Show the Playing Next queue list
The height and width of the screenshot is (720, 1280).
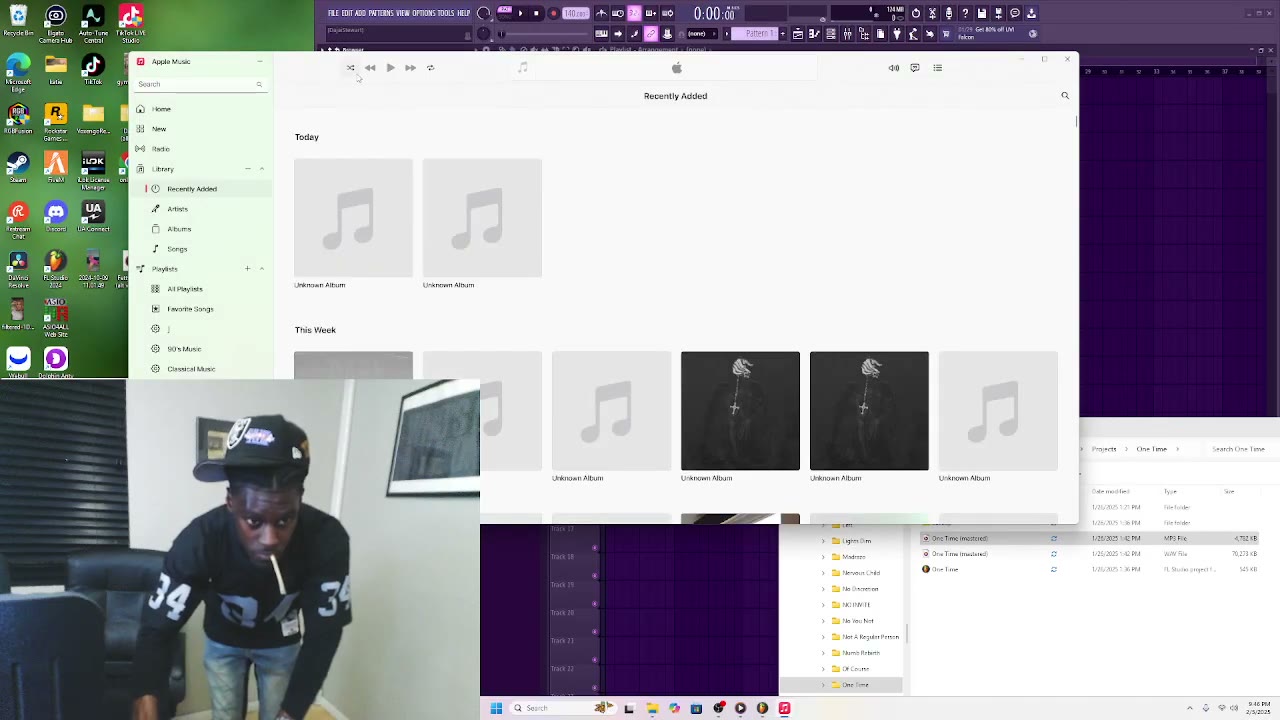coord(938,68)
